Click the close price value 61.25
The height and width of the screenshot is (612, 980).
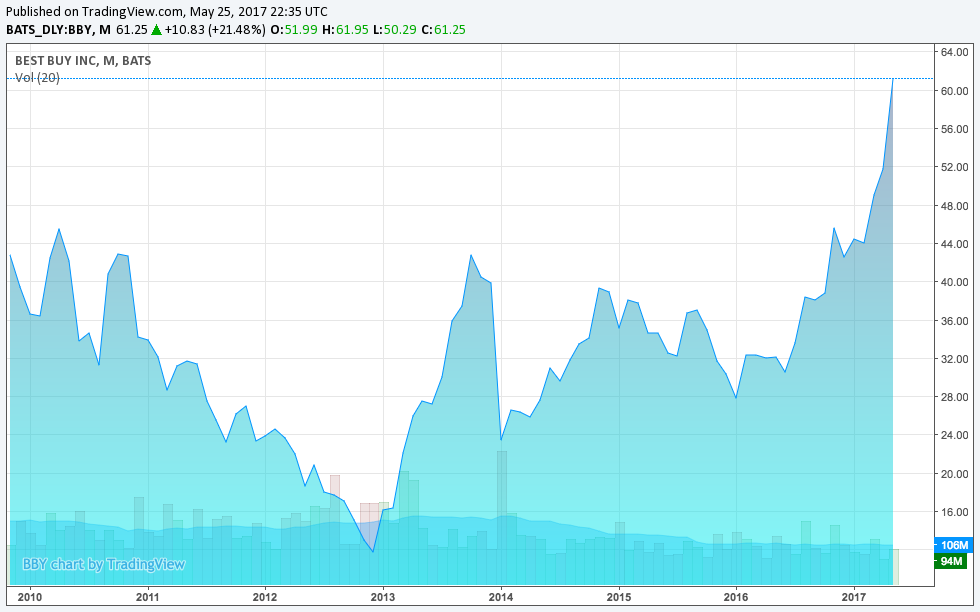(449, 29)
